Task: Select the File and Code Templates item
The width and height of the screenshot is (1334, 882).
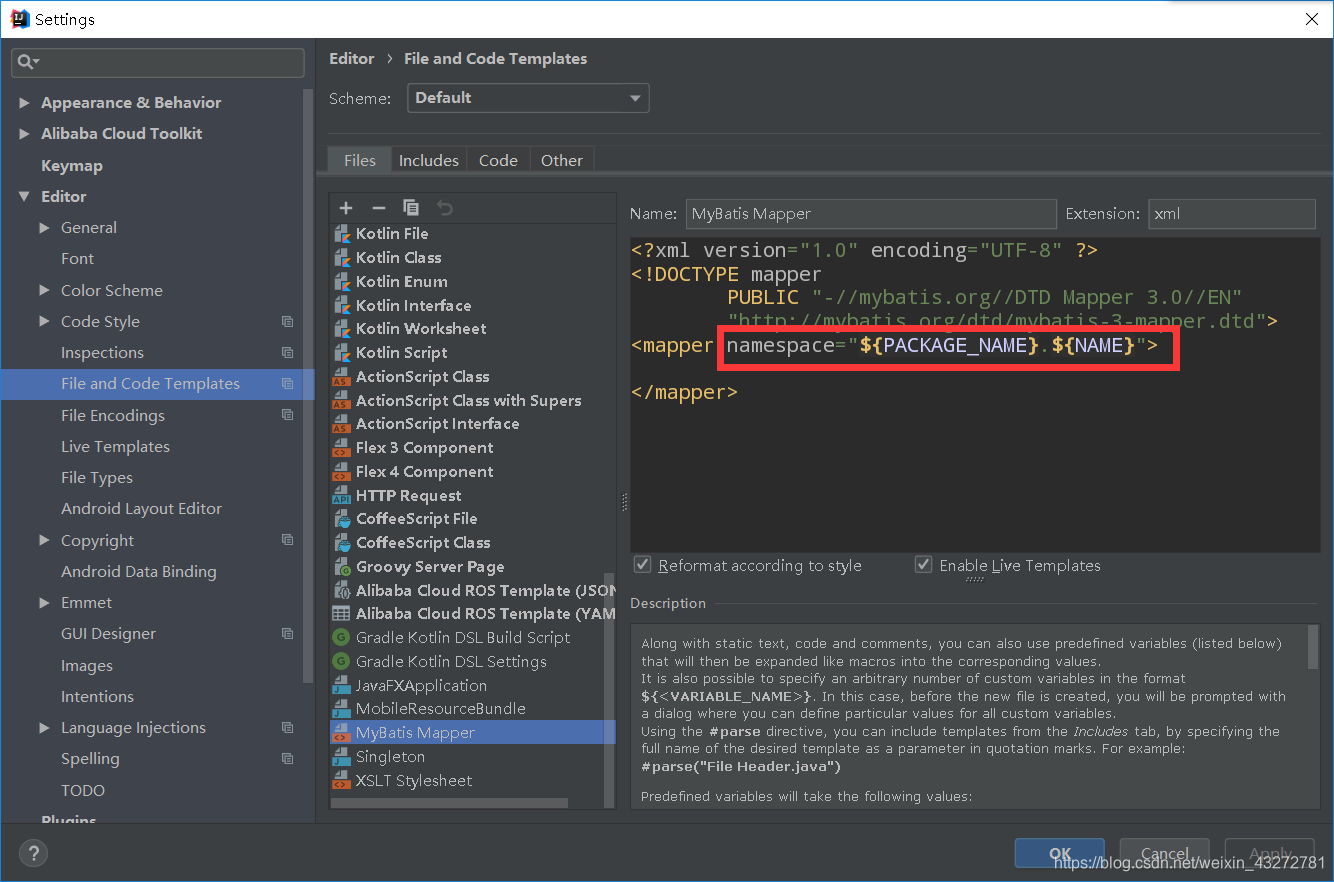Action: (158, 384)
